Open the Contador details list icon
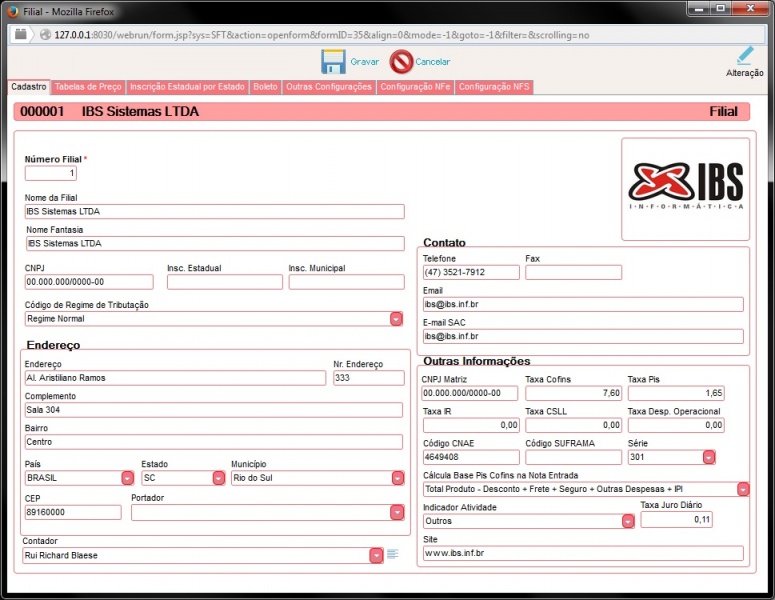 pos(392,554)
